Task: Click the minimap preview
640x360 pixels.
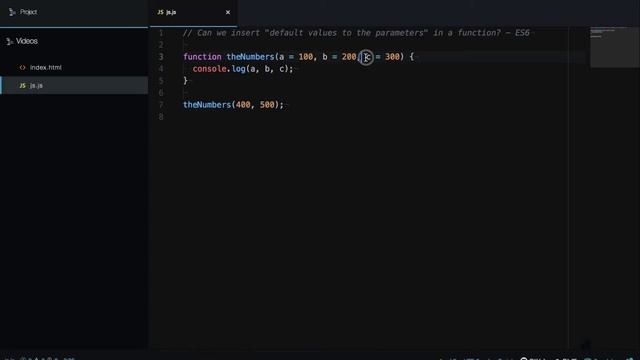Action: [x=615, y=47]
